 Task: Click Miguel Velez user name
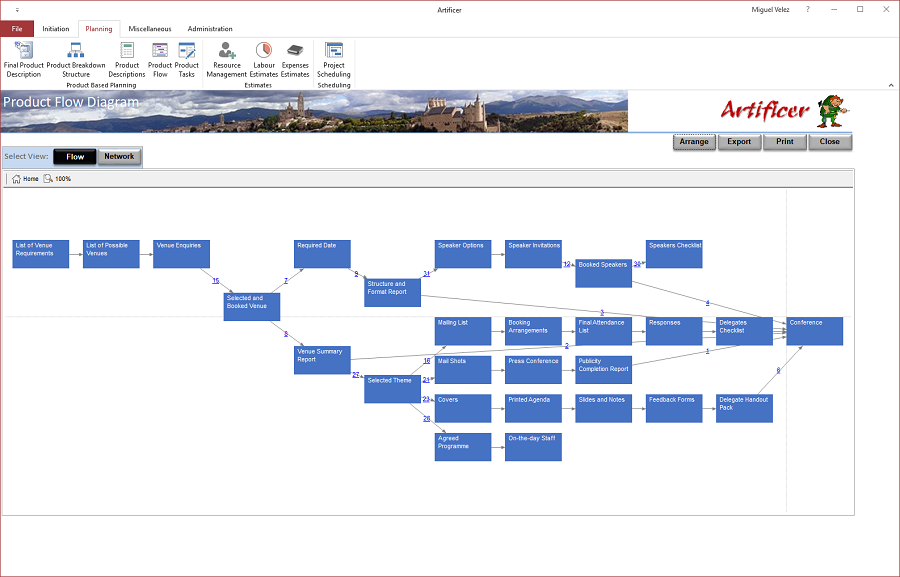click(770, 10)
